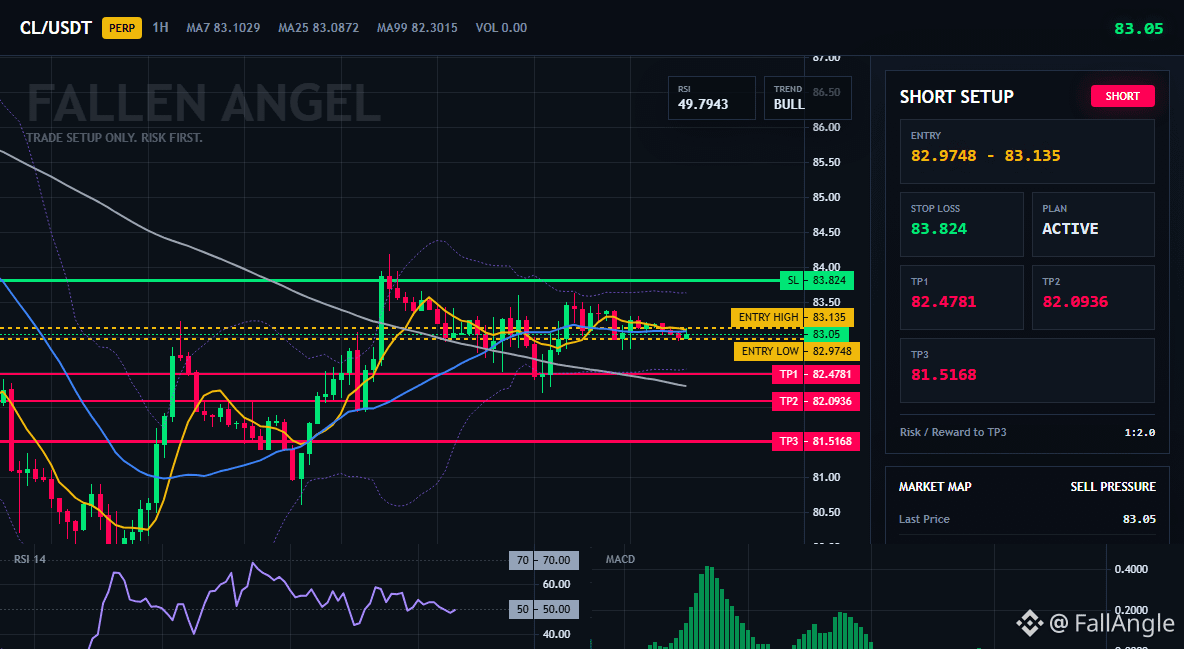Click the TREND BULL info box
This screenshot has width=1184, height=649.
point(807,97)
